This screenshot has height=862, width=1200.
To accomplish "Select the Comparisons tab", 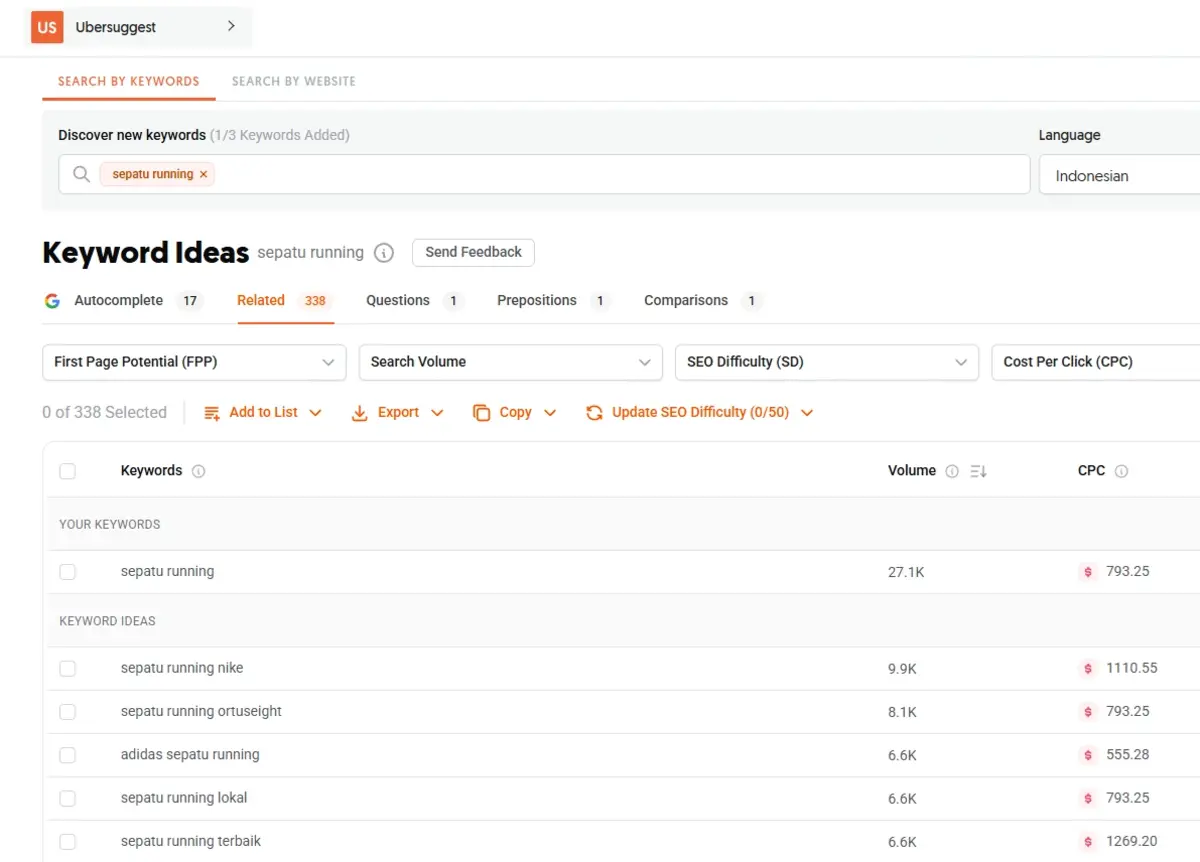I will tap(704, 301).
